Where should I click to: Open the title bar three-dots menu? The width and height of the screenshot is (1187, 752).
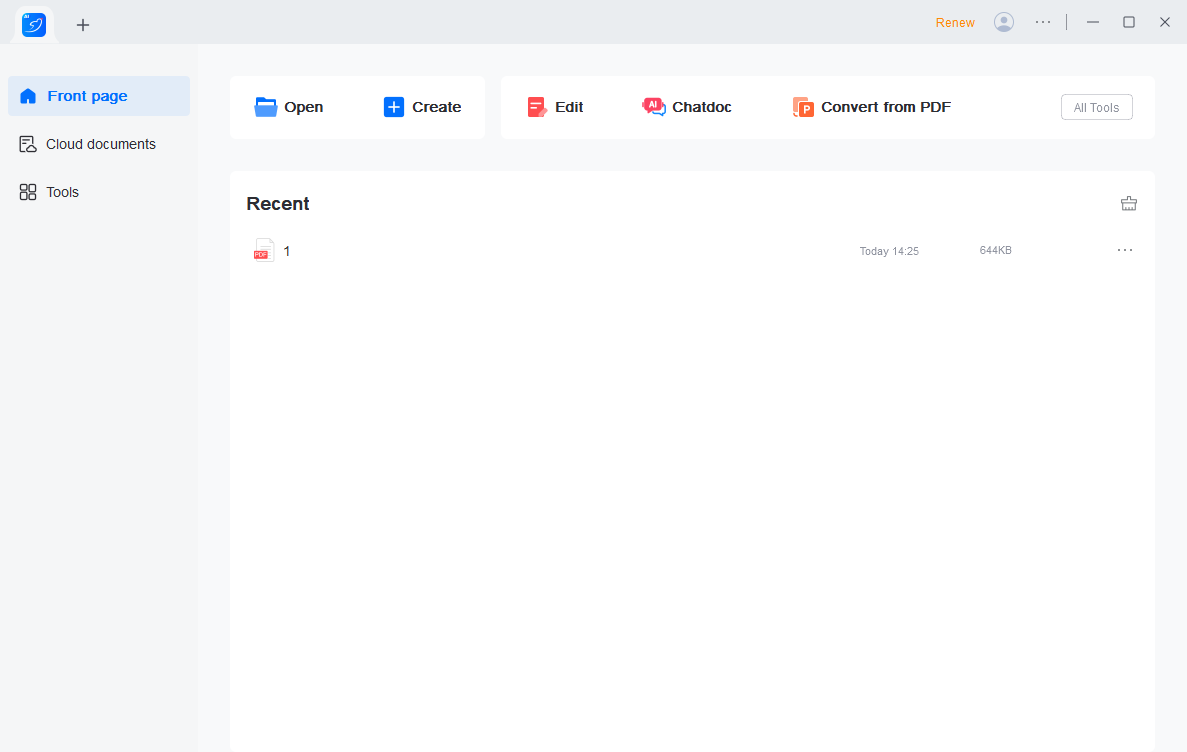point(1043,22)
